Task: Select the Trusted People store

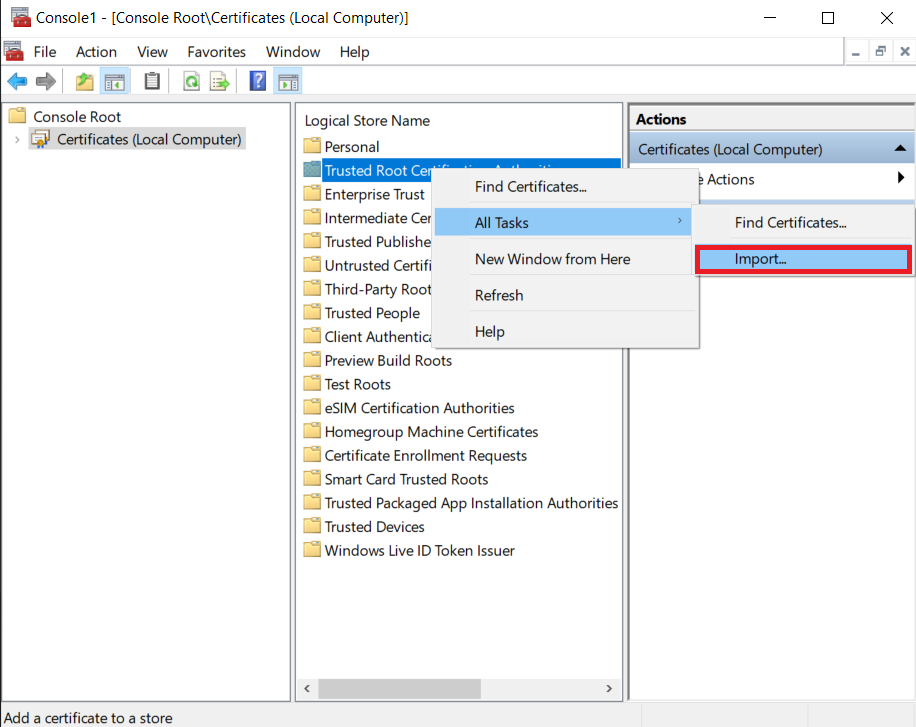Action: pos(372,313)
